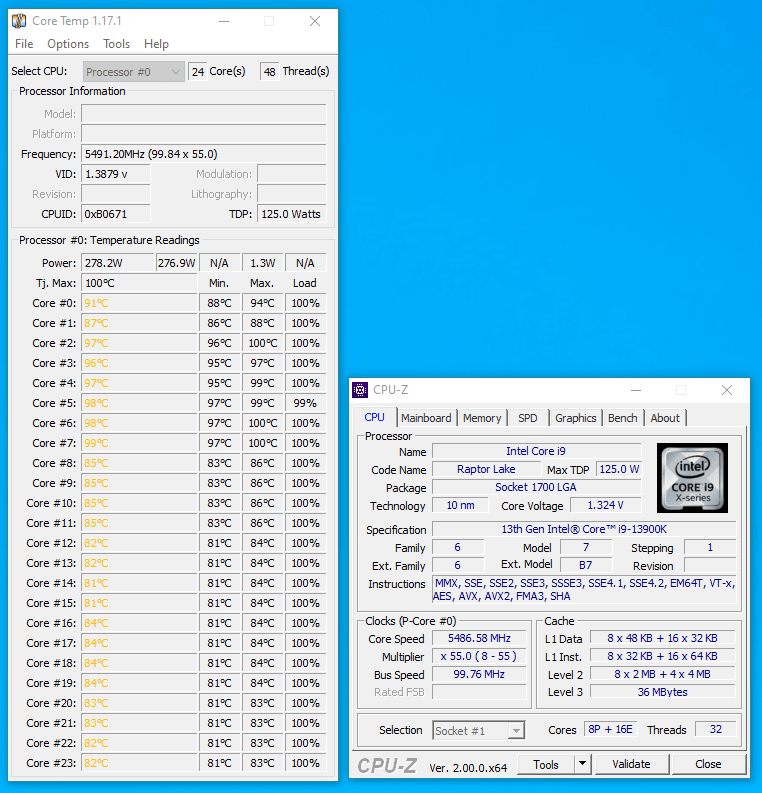Click the CPUID field 0xB0671
762x793 pixels.
tap(116, 214)
